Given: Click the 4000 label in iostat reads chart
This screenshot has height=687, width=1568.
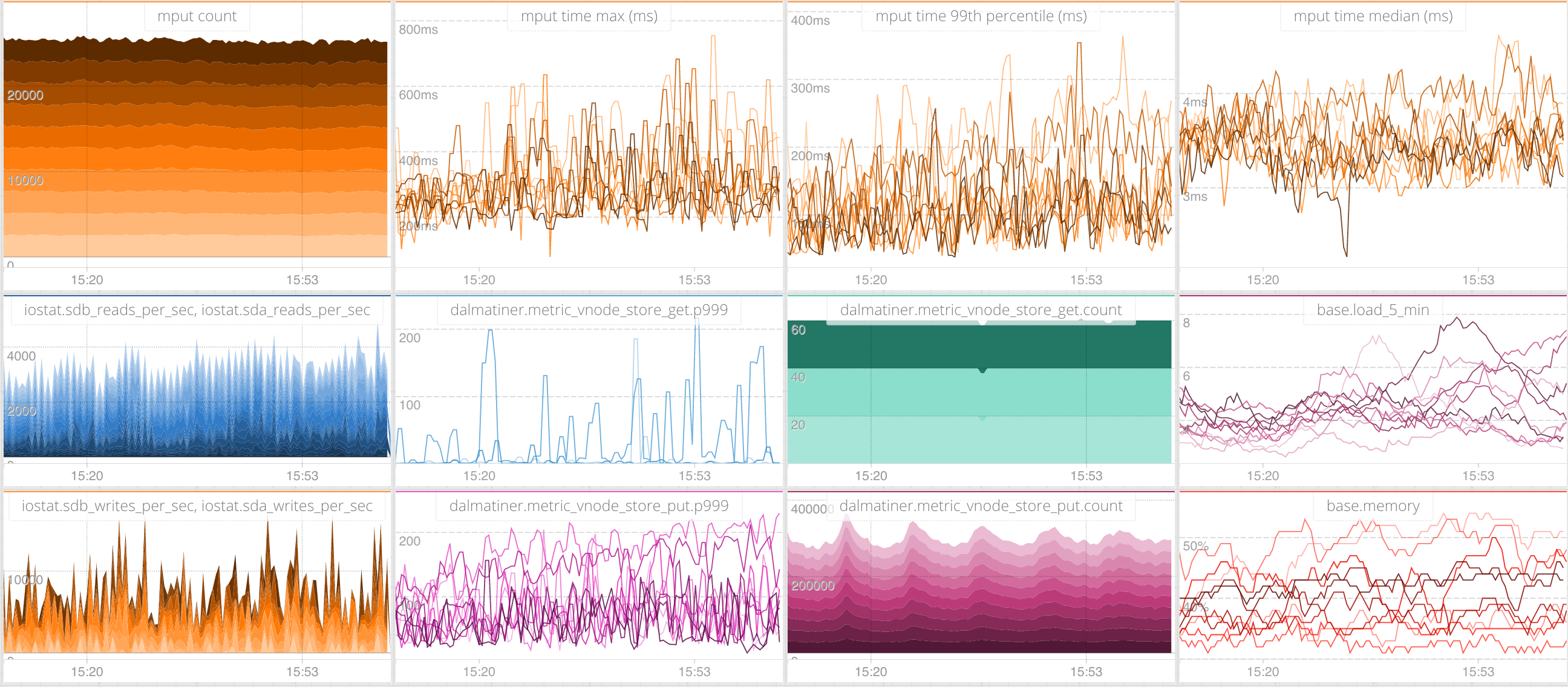Looking at the screenshot, I should point(21,356).
